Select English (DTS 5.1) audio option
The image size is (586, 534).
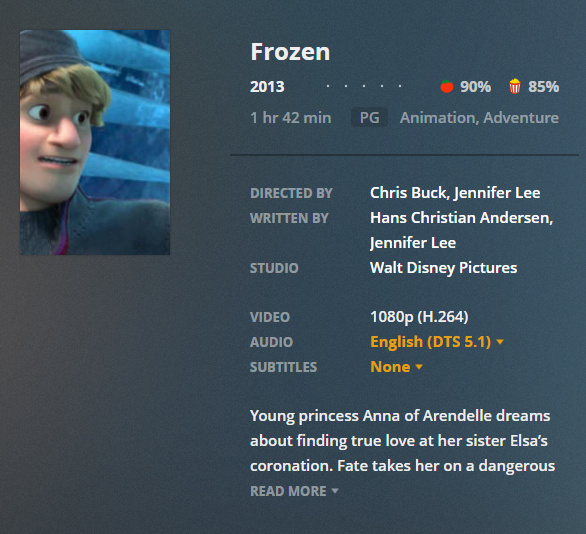click(430, 342)
